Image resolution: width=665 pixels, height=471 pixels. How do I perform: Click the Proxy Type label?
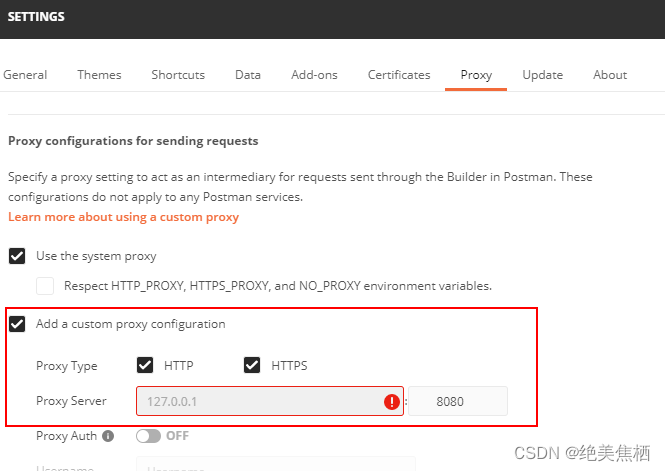[67, 366]
